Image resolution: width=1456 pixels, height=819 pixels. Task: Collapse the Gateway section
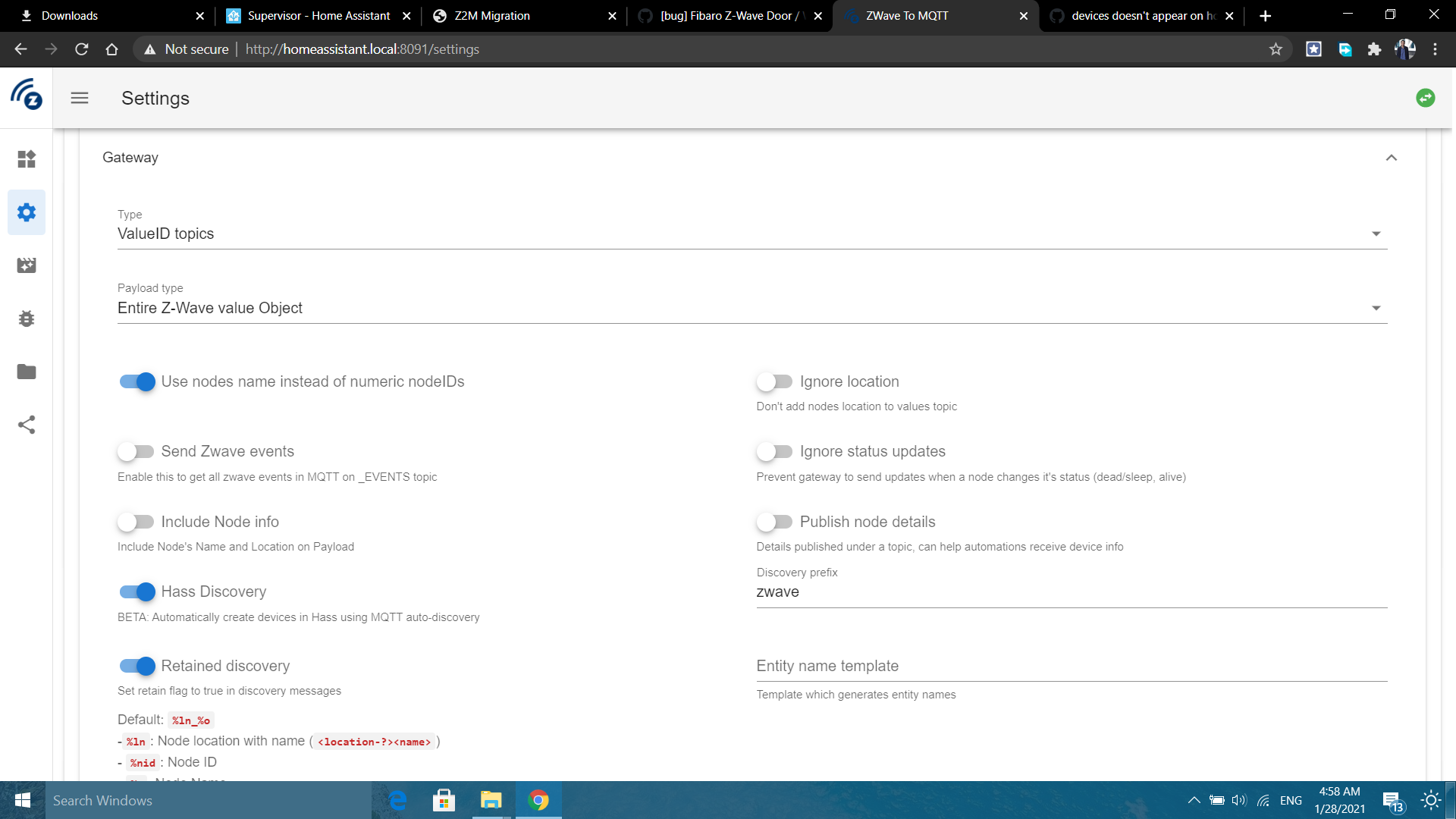[1392, 158]
